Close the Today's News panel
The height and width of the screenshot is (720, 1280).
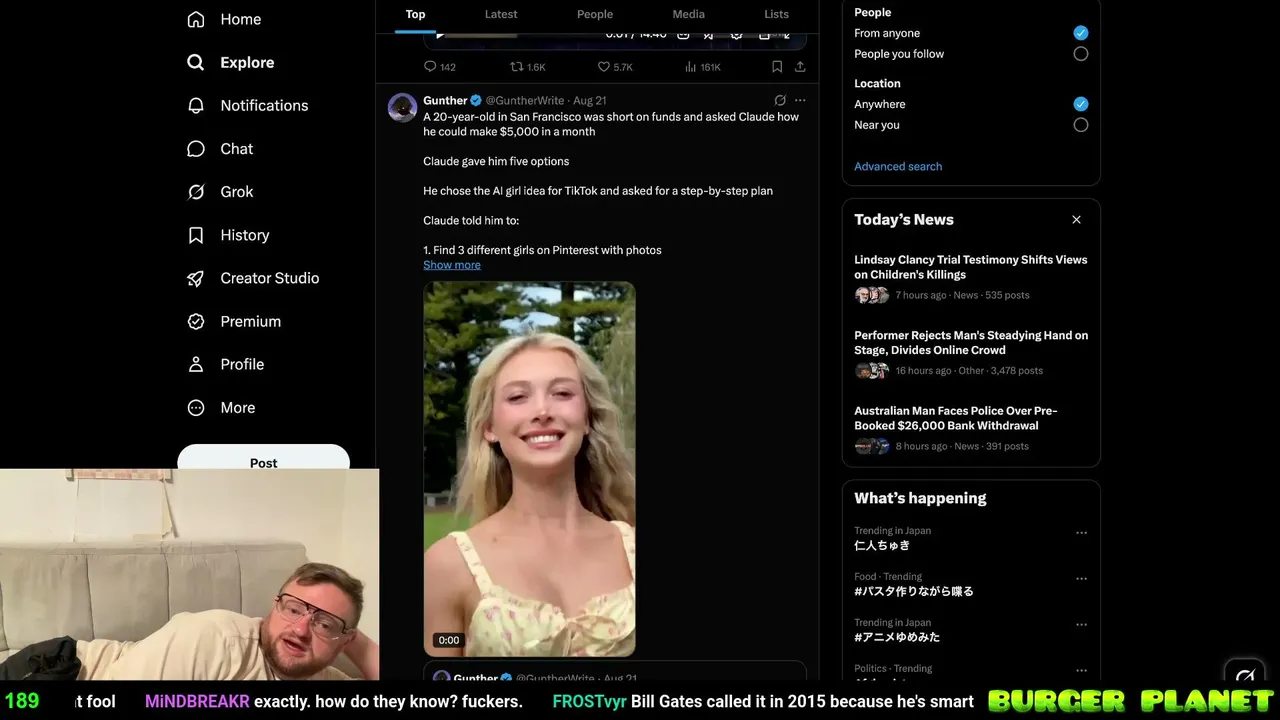click(x=1076, y=220)
